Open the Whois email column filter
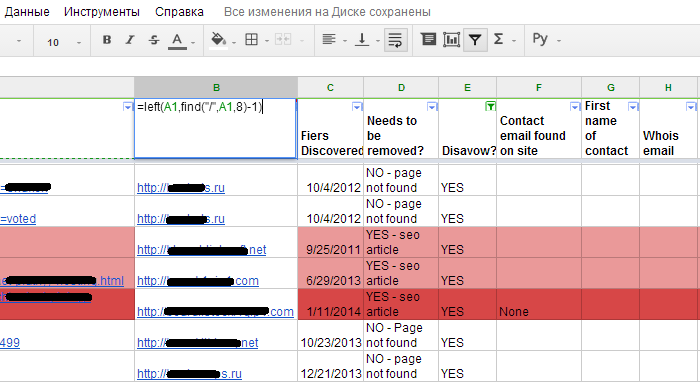Viewport: 700px width, 382px height. (x=691, y=107)
